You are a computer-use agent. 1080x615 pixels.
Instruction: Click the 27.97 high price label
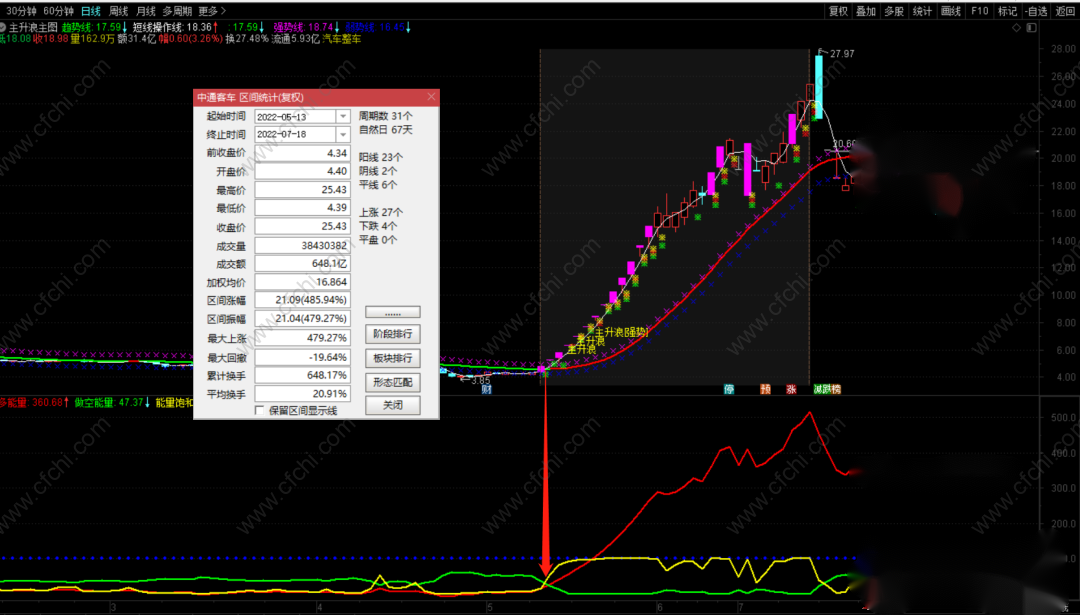coord(842,54)
